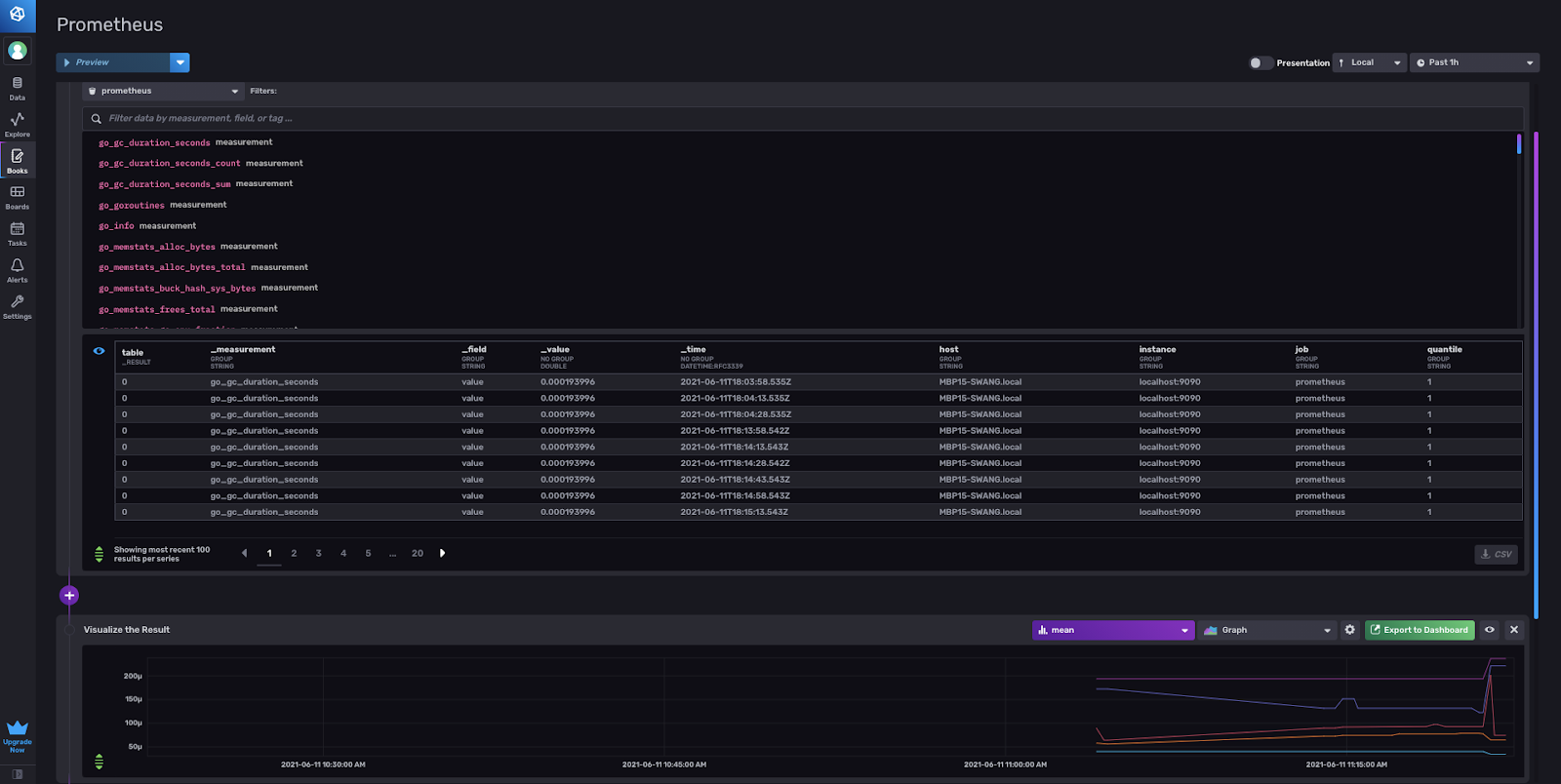Open visualization settings gear icon
The width and height of the screenshot is (1561, 784).
1350,630
